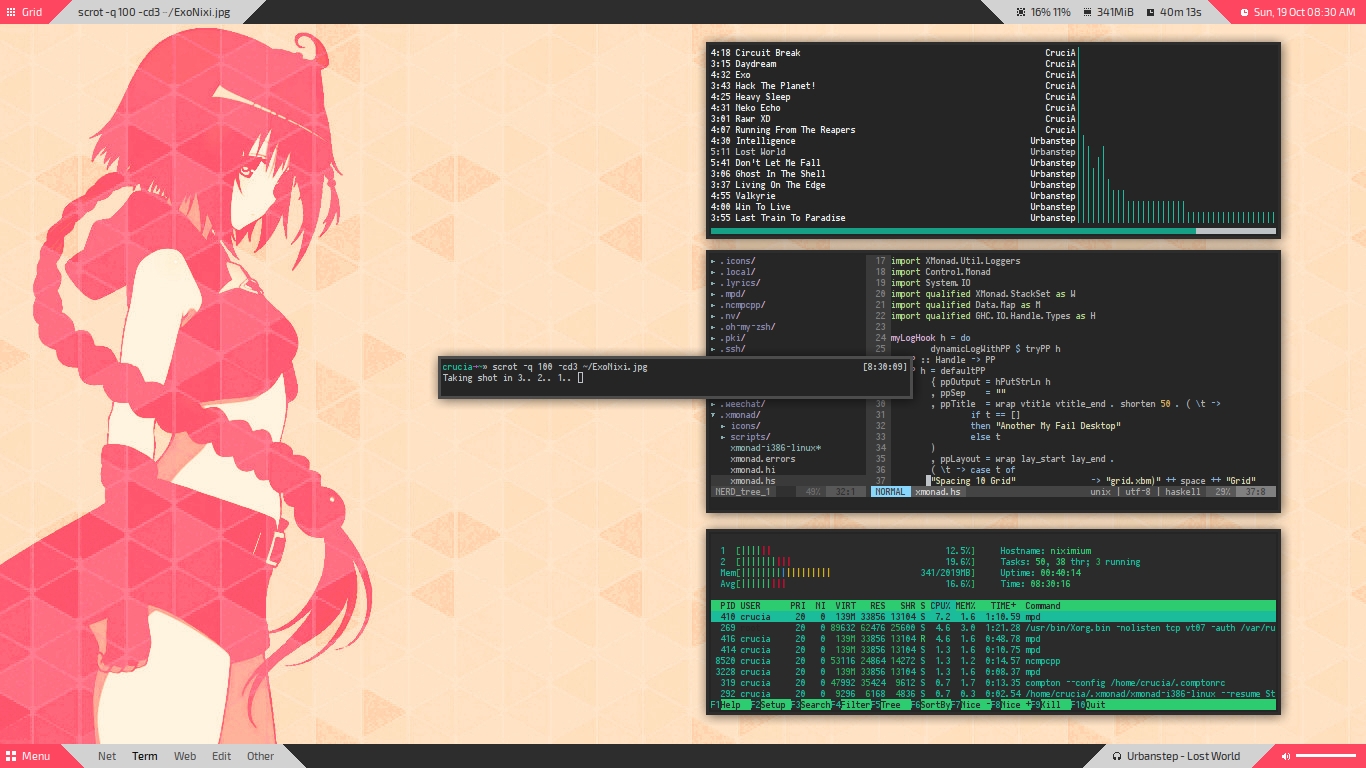This screenshot has height=768, width=1366.
Task: Click the scrot command terminal prompt line
Action: pos(675,367)
